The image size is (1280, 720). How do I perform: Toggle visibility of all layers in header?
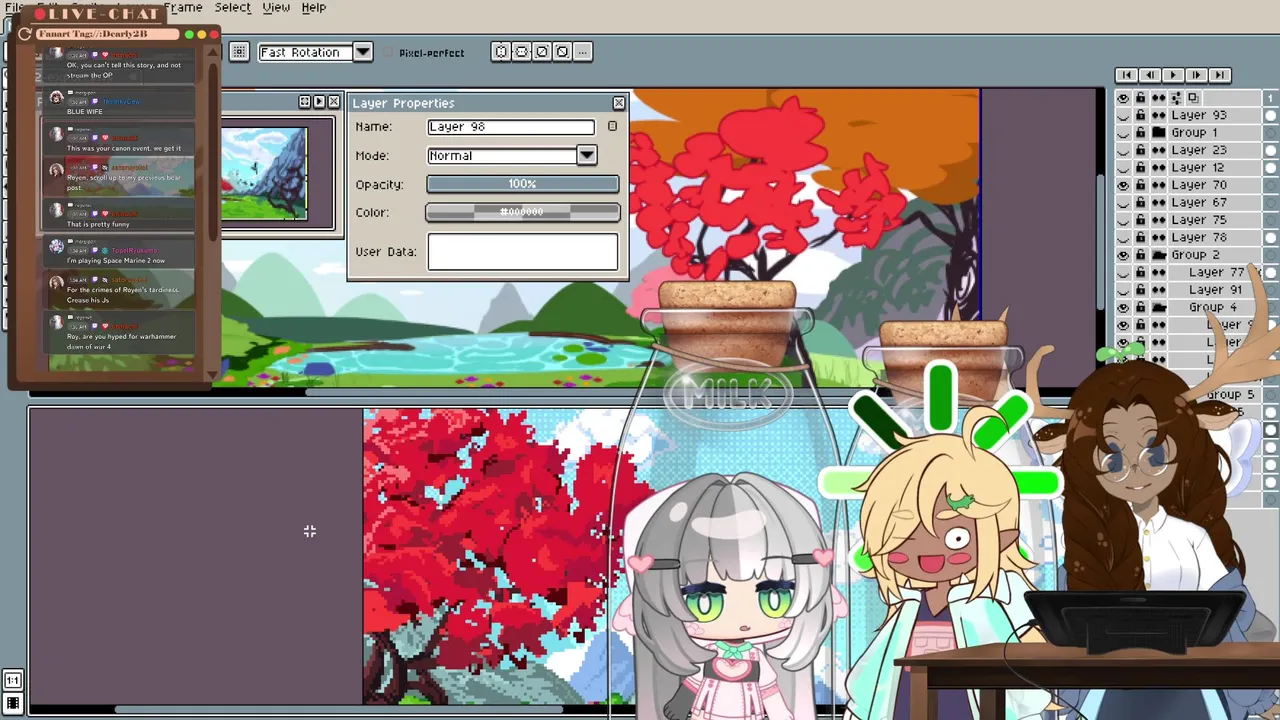coord(1123,98)
